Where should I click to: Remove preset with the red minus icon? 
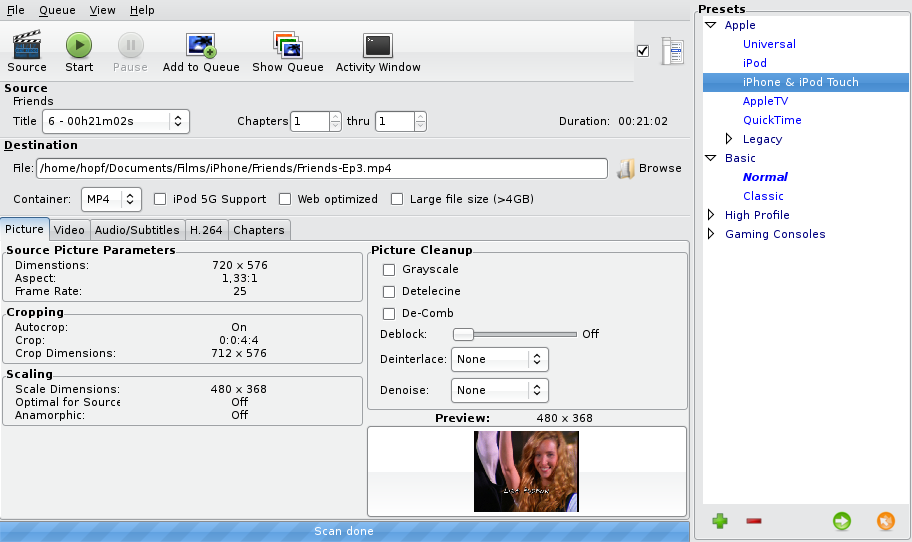pyautogui.click(x=754, y=520)
